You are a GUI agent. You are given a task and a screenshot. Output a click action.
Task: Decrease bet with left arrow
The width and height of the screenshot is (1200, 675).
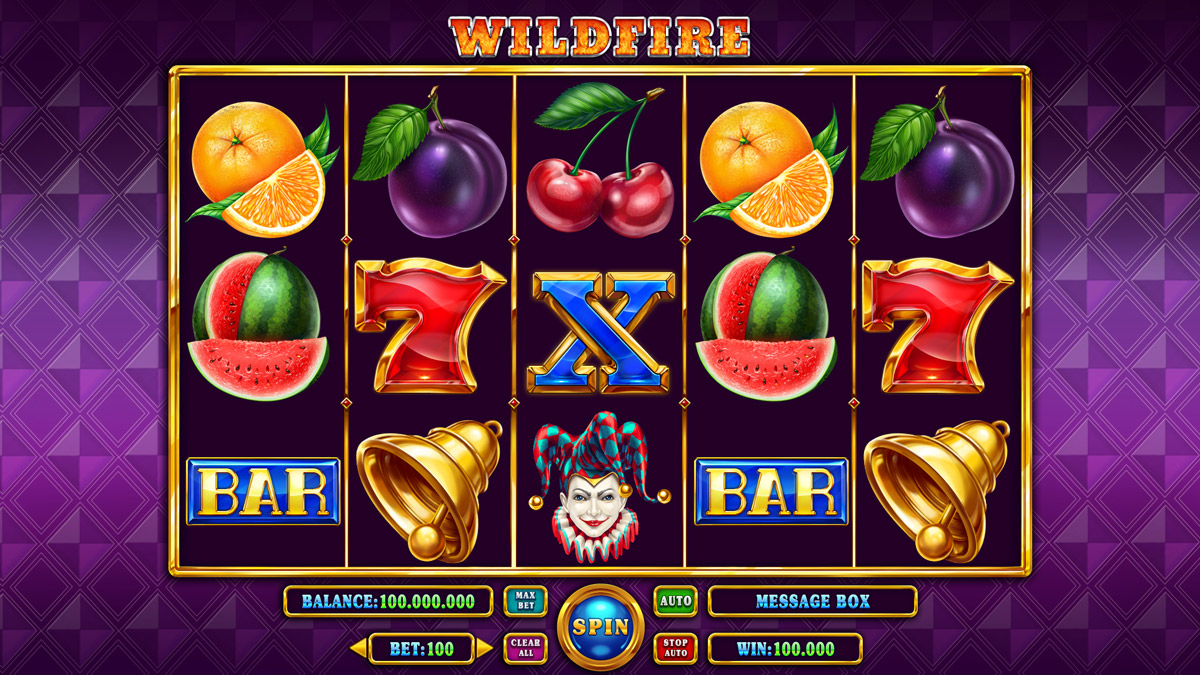pos(357,649)
